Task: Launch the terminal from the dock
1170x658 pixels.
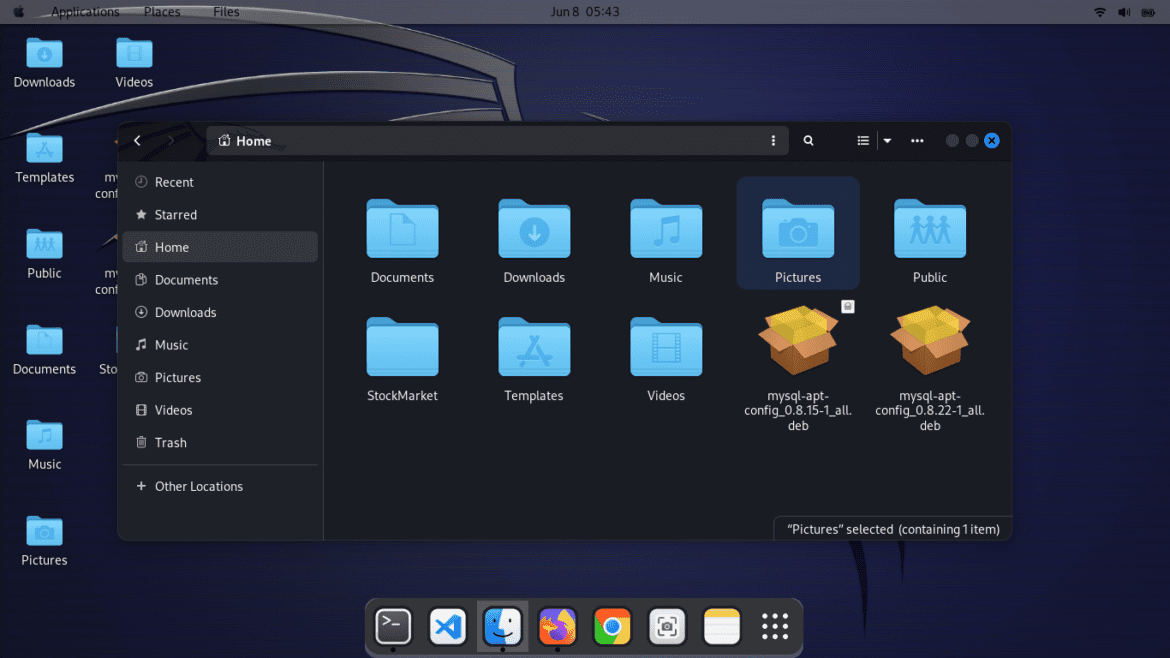Action: 393,626
